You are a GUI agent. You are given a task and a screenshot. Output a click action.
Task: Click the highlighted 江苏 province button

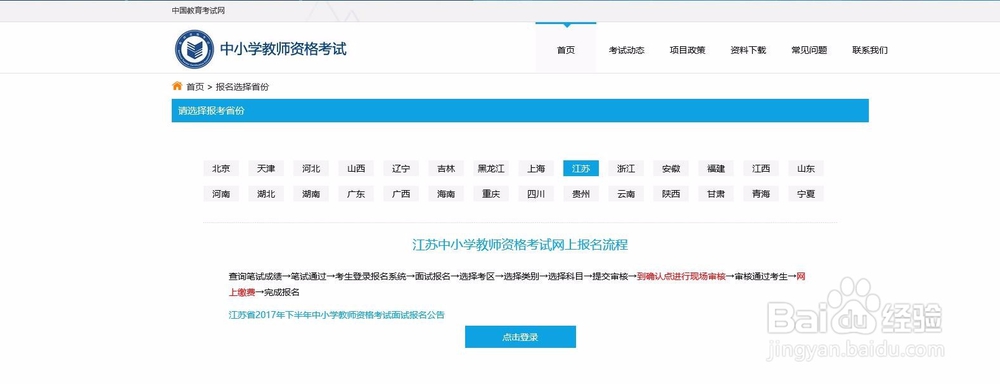pyautogui.click(x=581, y=168)
